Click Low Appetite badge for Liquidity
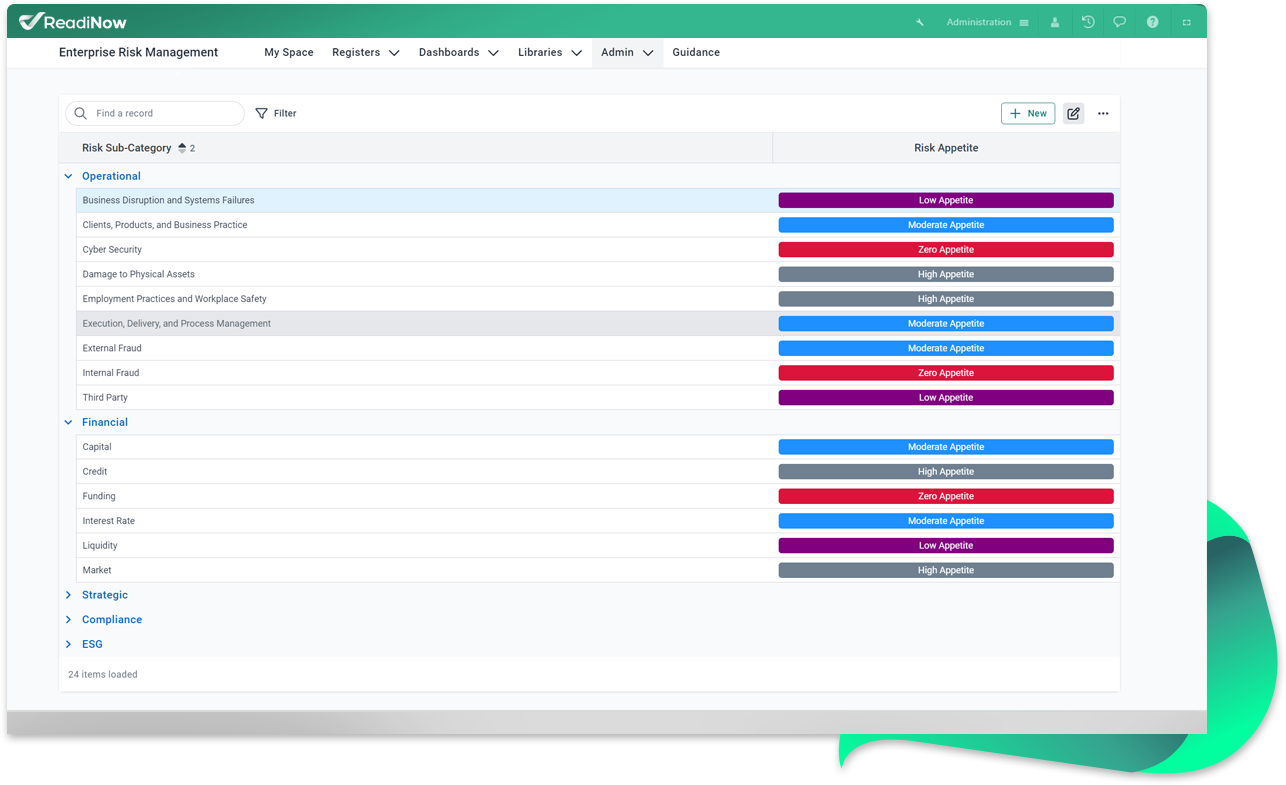This screenshot has width=1286, height=785. 946,546
